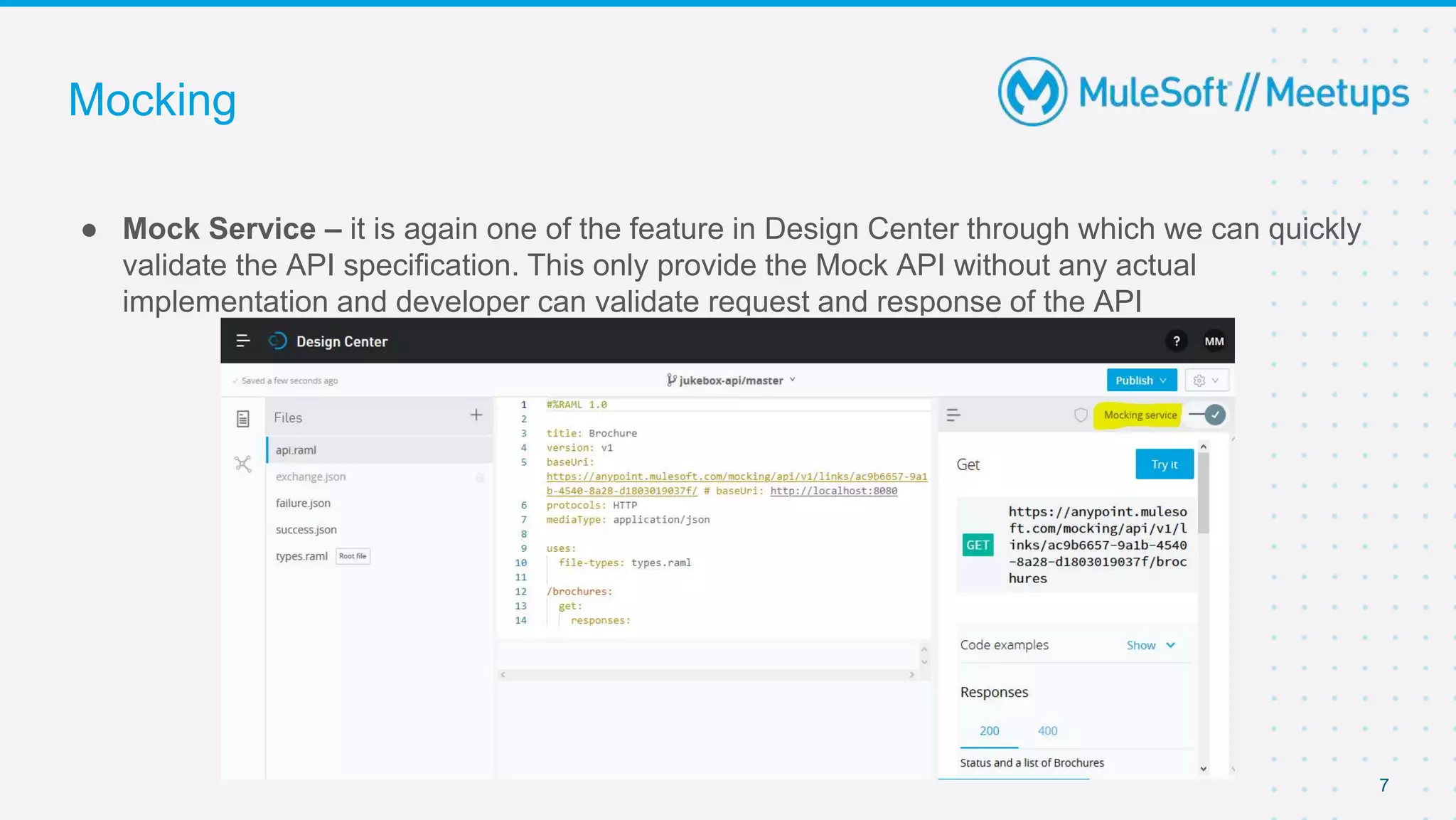Click the lock icon on exchange.json
This screenshot has height=820, width=1456.
tap(480, 477)
